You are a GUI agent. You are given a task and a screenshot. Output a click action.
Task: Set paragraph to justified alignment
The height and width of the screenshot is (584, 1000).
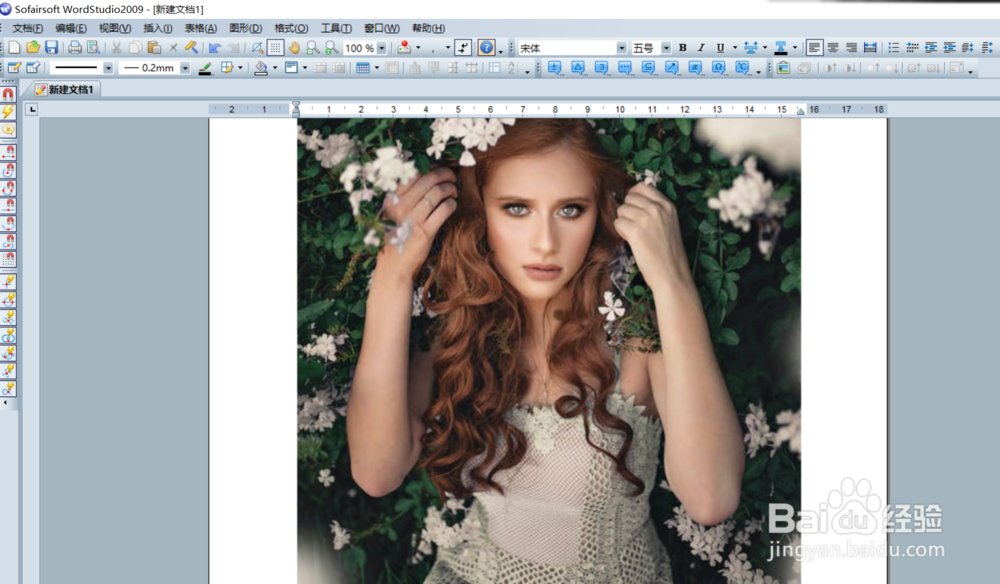870,48
